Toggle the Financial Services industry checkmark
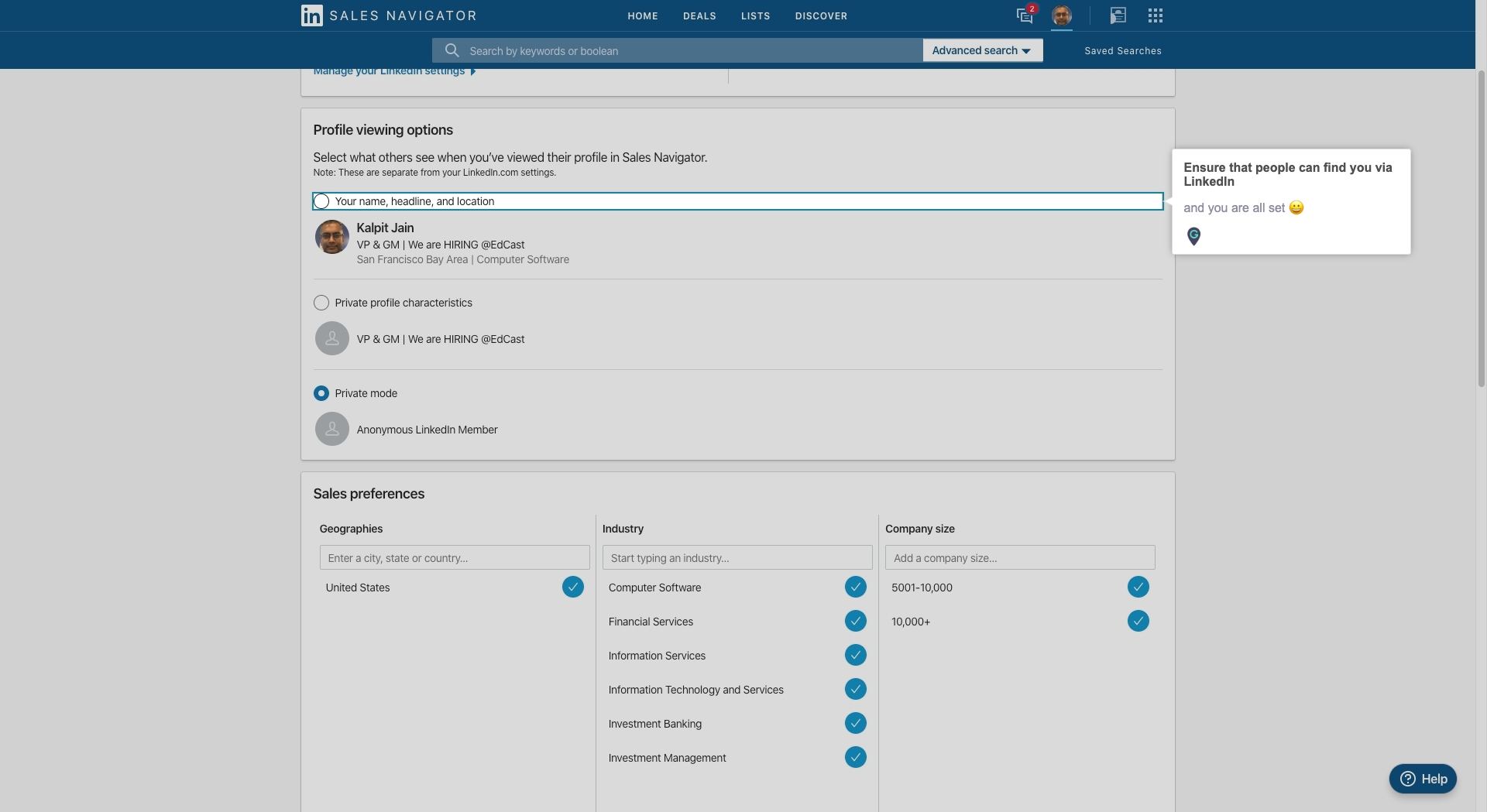1487x812 pixels. coord(856,621)
